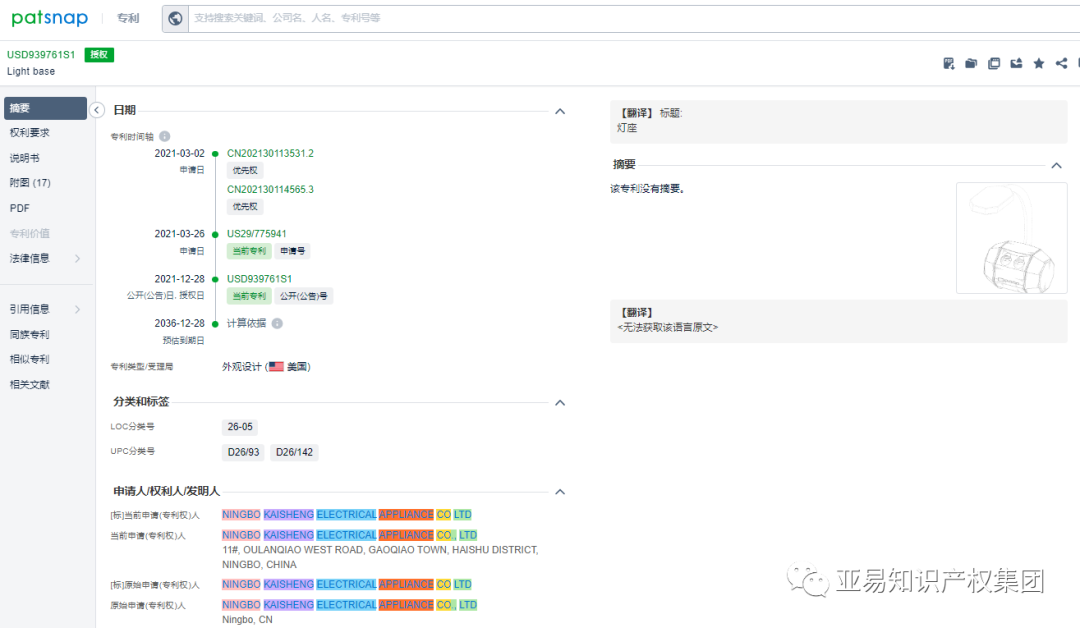Expand 引用信息 submenu arrow
Screen dimensions: 1080x628
[x=77, y=309]
